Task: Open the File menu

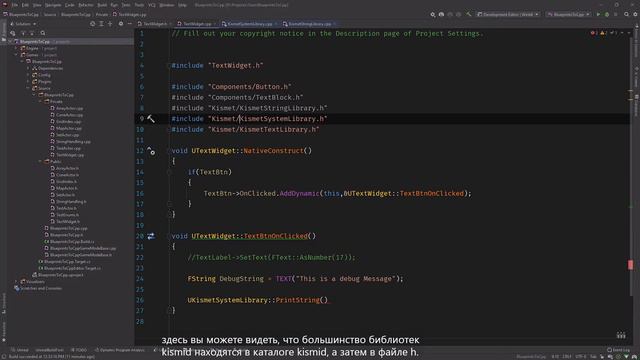Action: pos(15,5)
